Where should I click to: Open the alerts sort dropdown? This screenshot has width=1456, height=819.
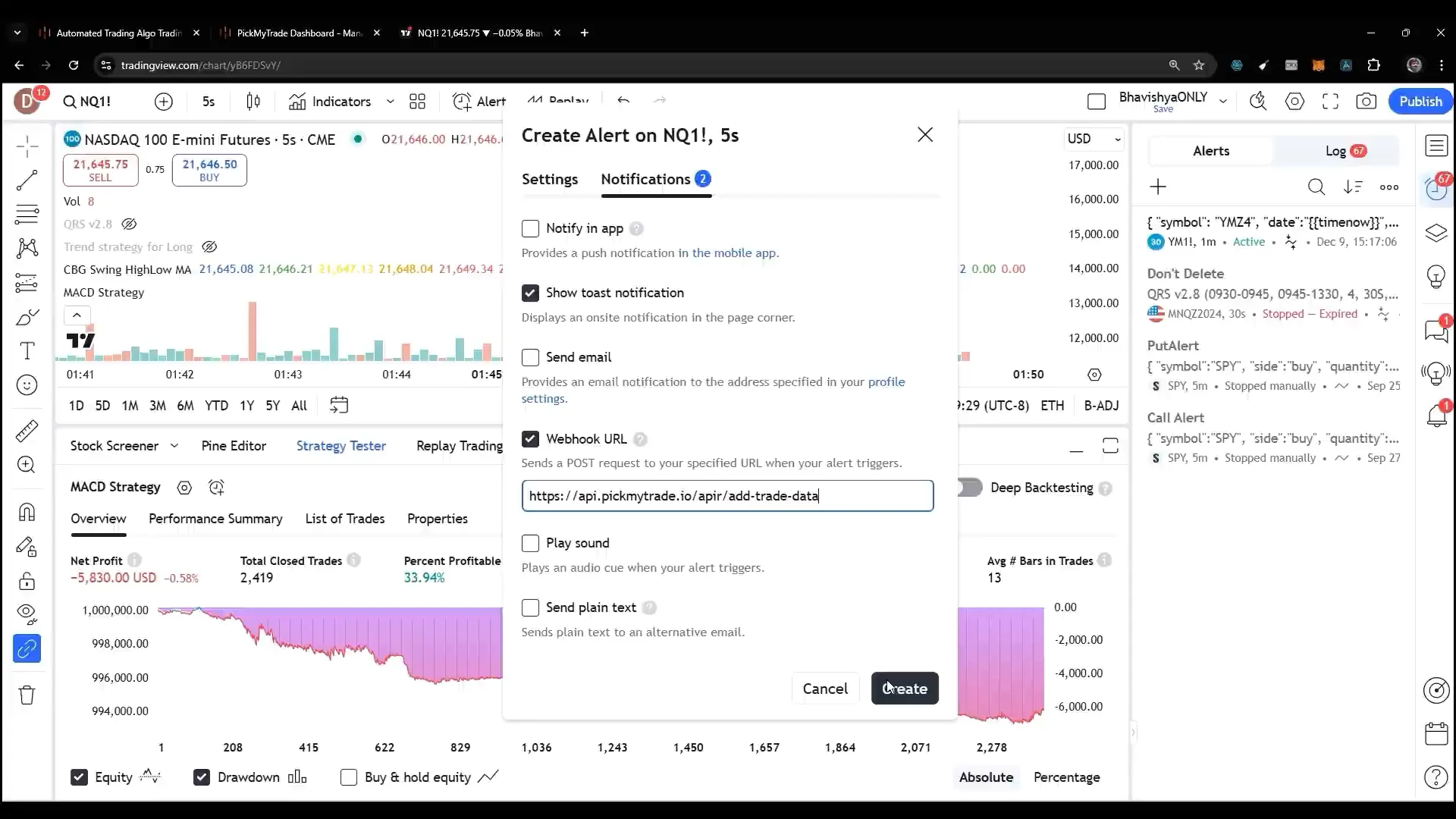(1353, 187)
